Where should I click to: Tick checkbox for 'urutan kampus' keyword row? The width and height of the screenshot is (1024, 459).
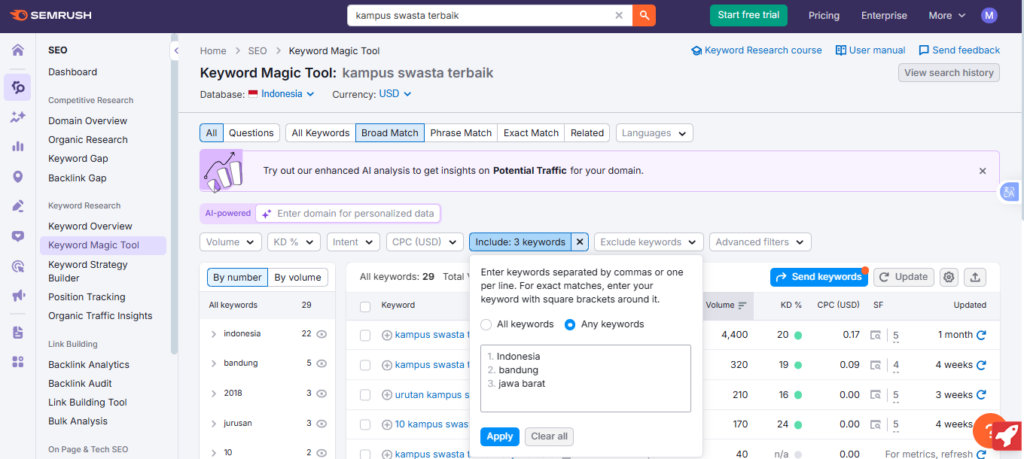(x=365, y=395)
